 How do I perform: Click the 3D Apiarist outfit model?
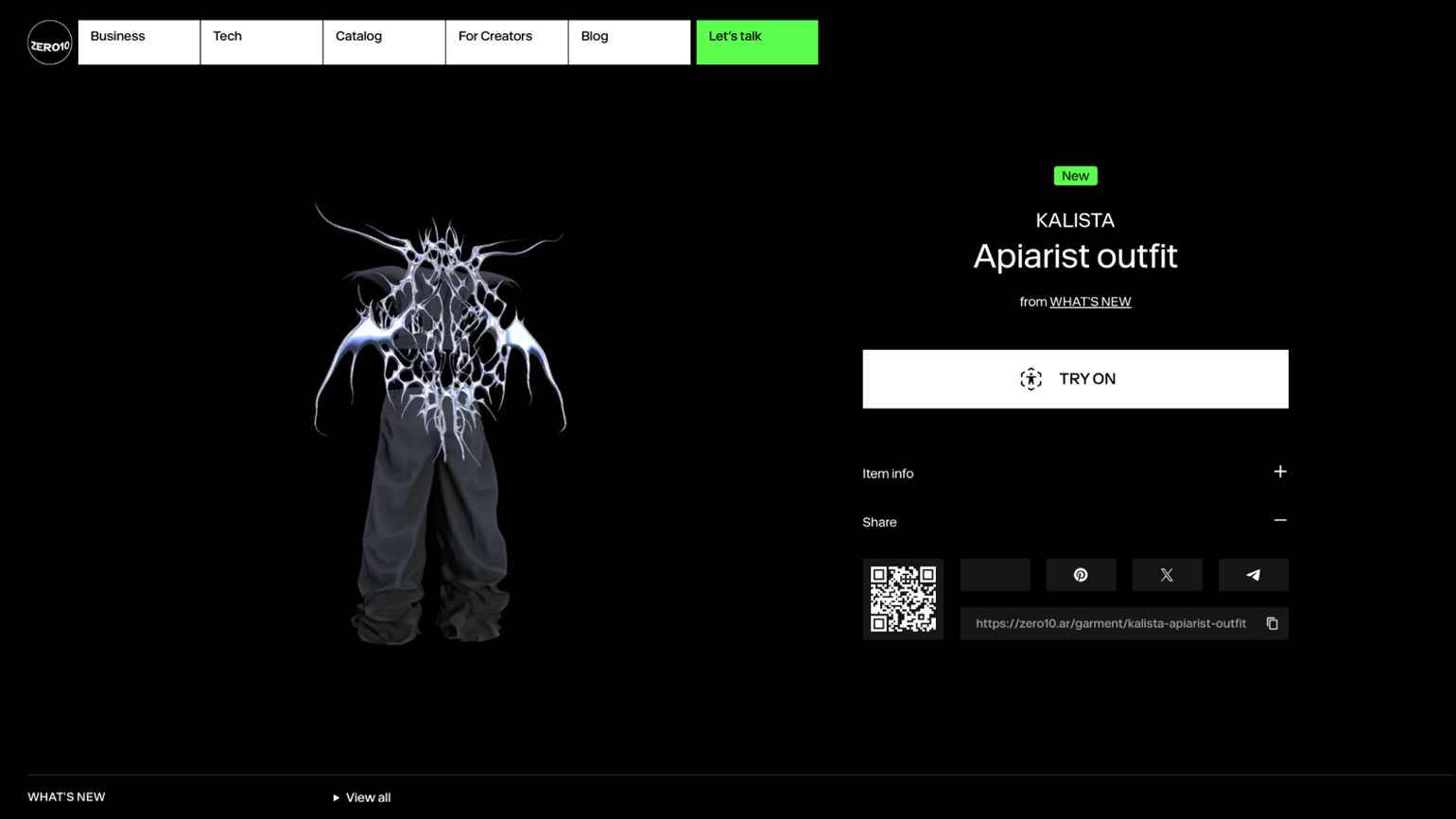click(440, 424)
